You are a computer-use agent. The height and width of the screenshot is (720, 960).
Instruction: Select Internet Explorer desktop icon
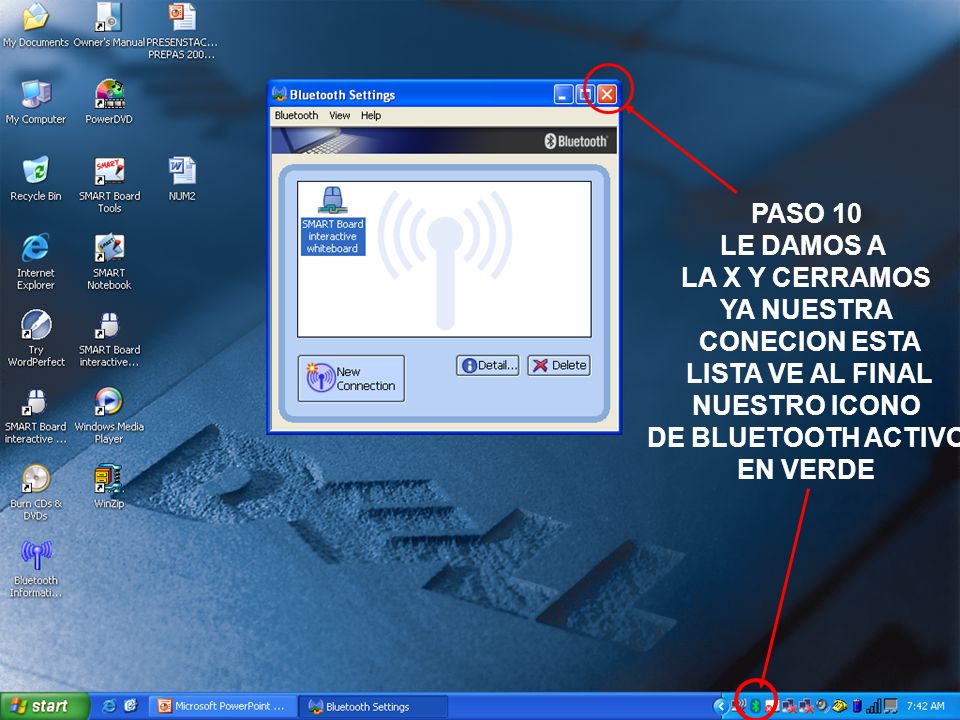click(36, 261)
